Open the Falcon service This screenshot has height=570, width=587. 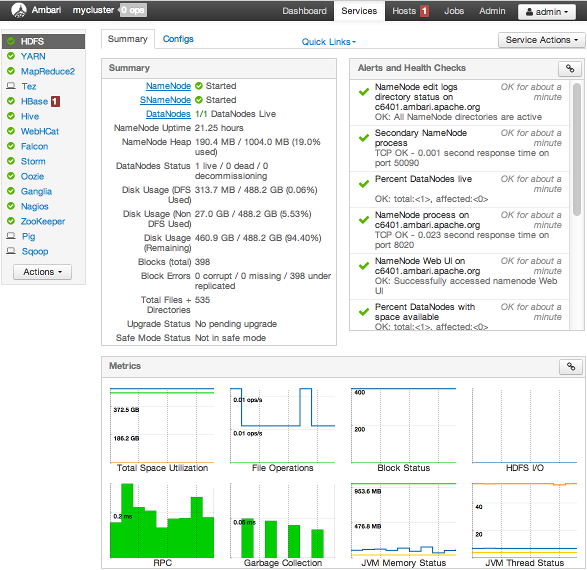click(34, 146)
